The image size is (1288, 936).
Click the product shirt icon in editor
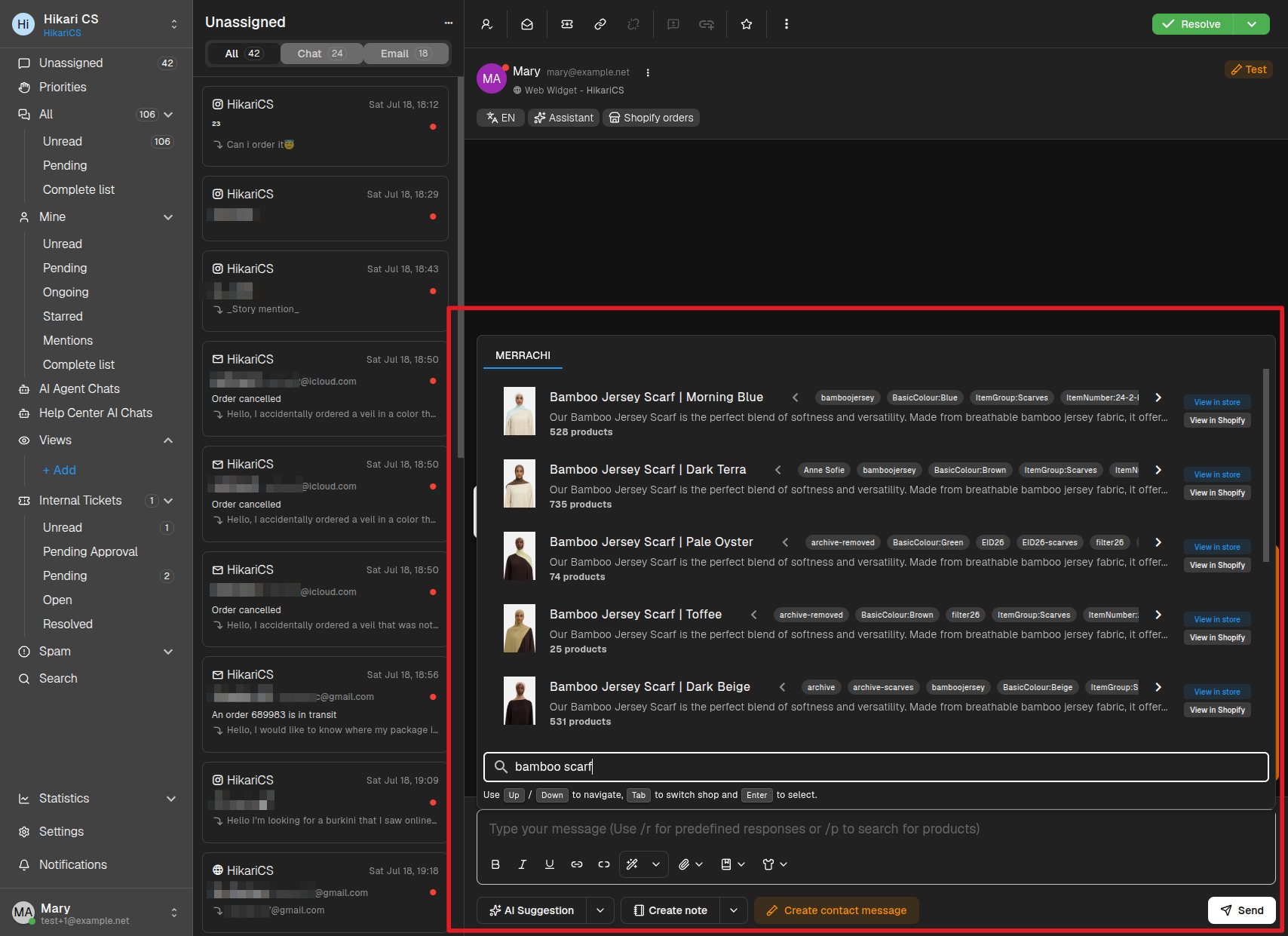768,864
